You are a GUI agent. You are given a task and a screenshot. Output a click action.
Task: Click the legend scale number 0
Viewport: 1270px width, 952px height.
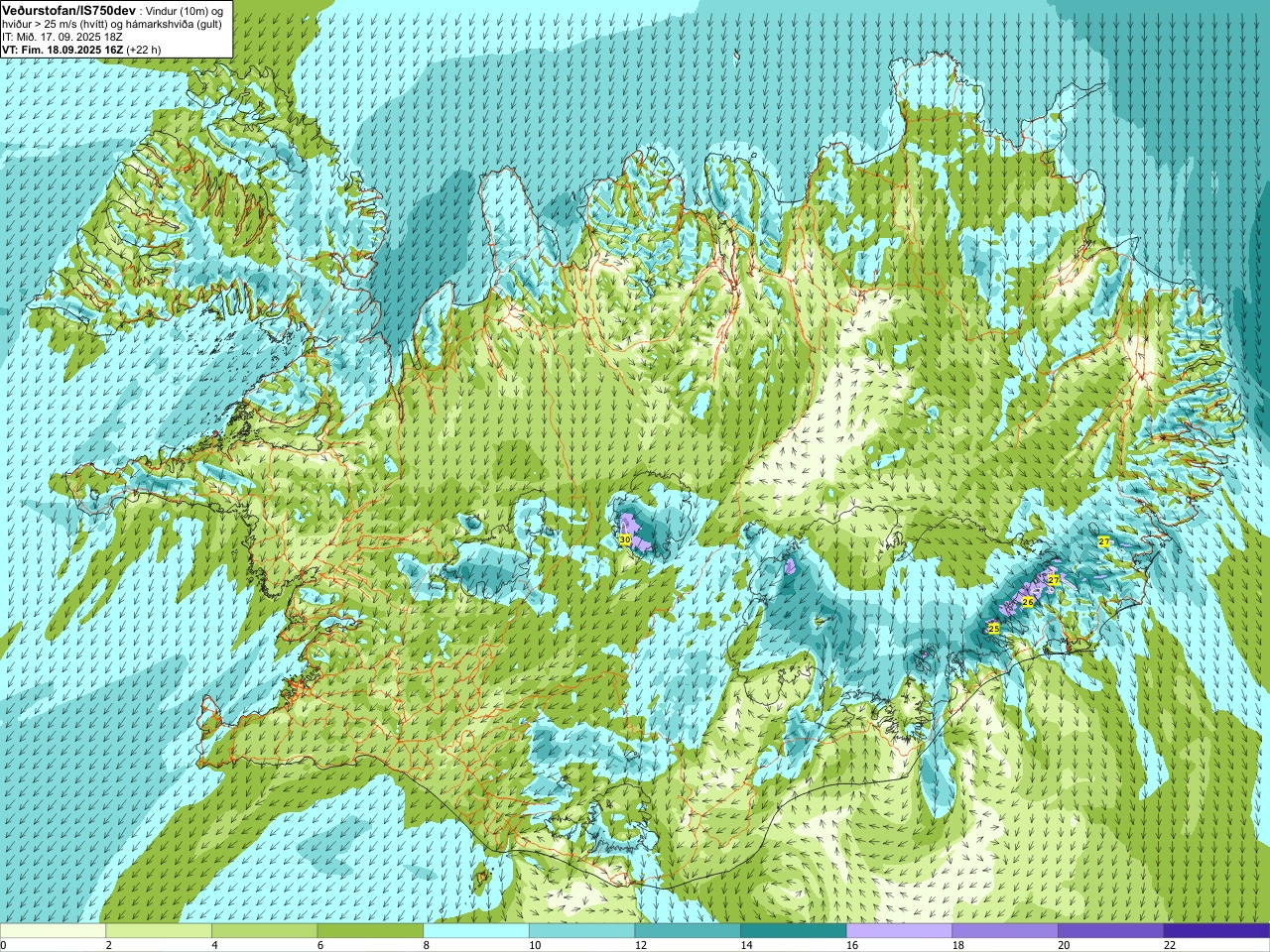click(x=3, y=945)
